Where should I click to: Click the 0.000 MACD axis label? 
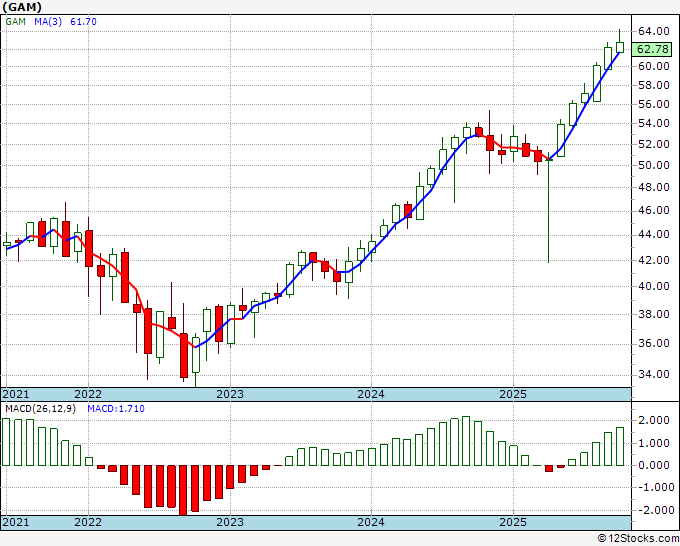[x=654, y=465]
